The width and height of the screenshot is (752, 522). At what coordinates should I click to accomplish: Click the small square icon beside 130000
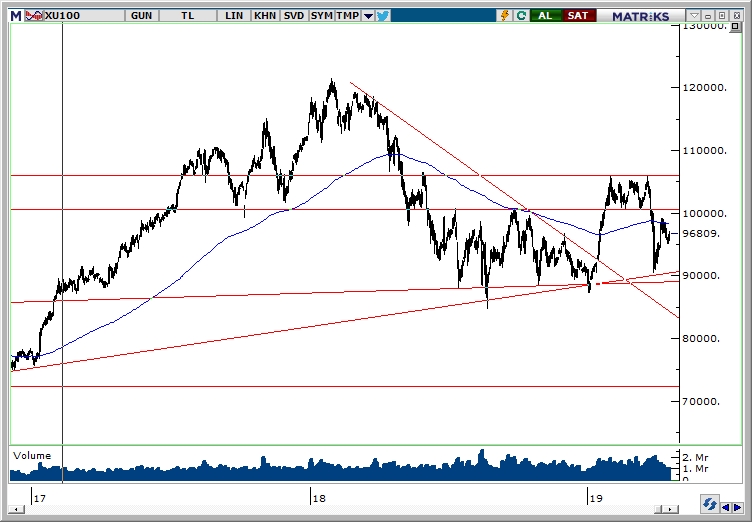(x=735, y=27)
